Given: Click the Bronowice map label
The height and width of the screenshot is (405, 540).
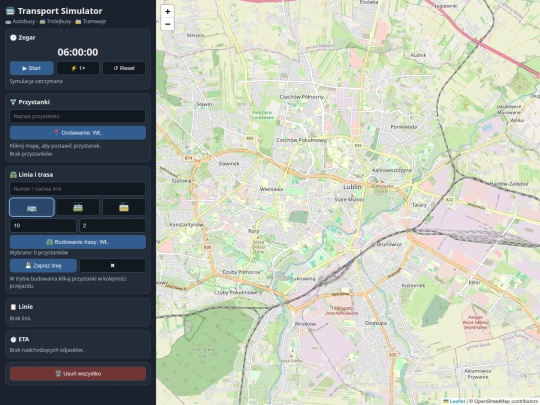Looking at the screenshot, I should (389, 244).
